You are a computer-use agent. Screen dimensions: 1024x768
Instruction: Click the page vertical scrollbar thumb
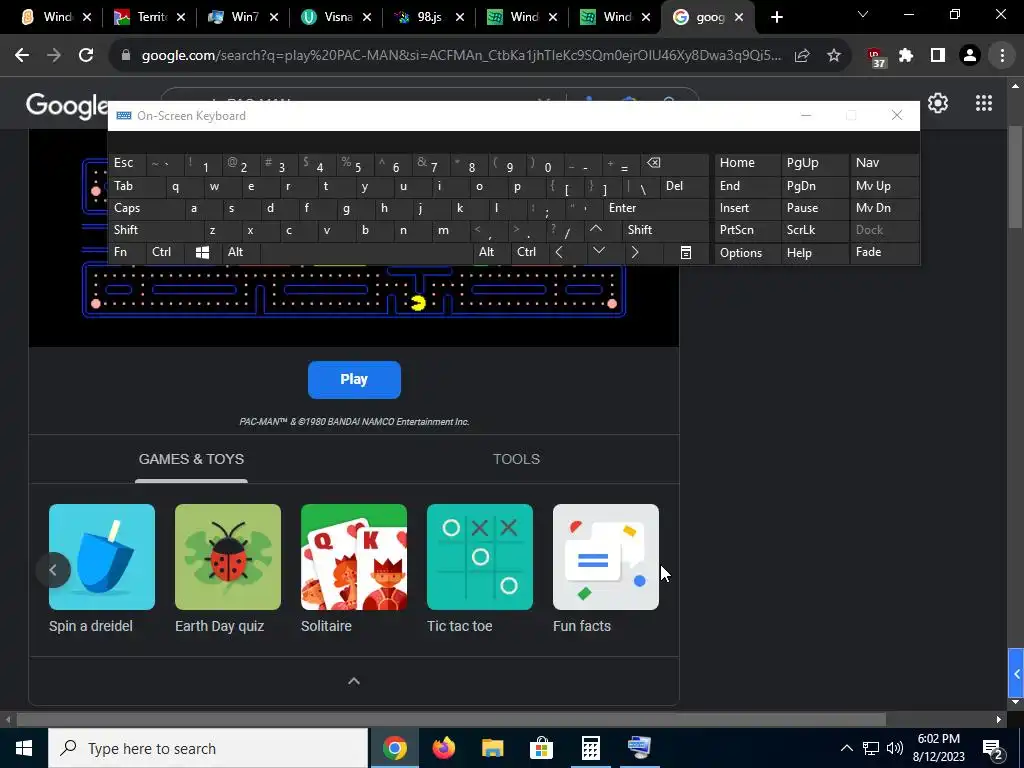[x=1016, y=176]
